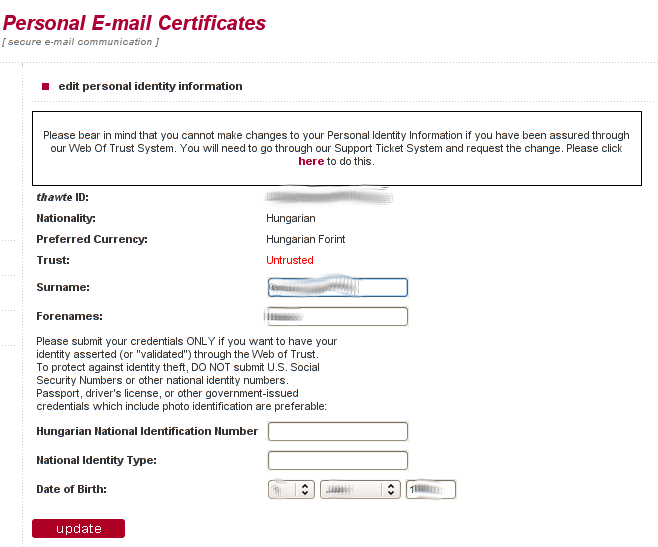
Task: Click the month dropdown's up-down arrows
Action: tap(391, 489)
